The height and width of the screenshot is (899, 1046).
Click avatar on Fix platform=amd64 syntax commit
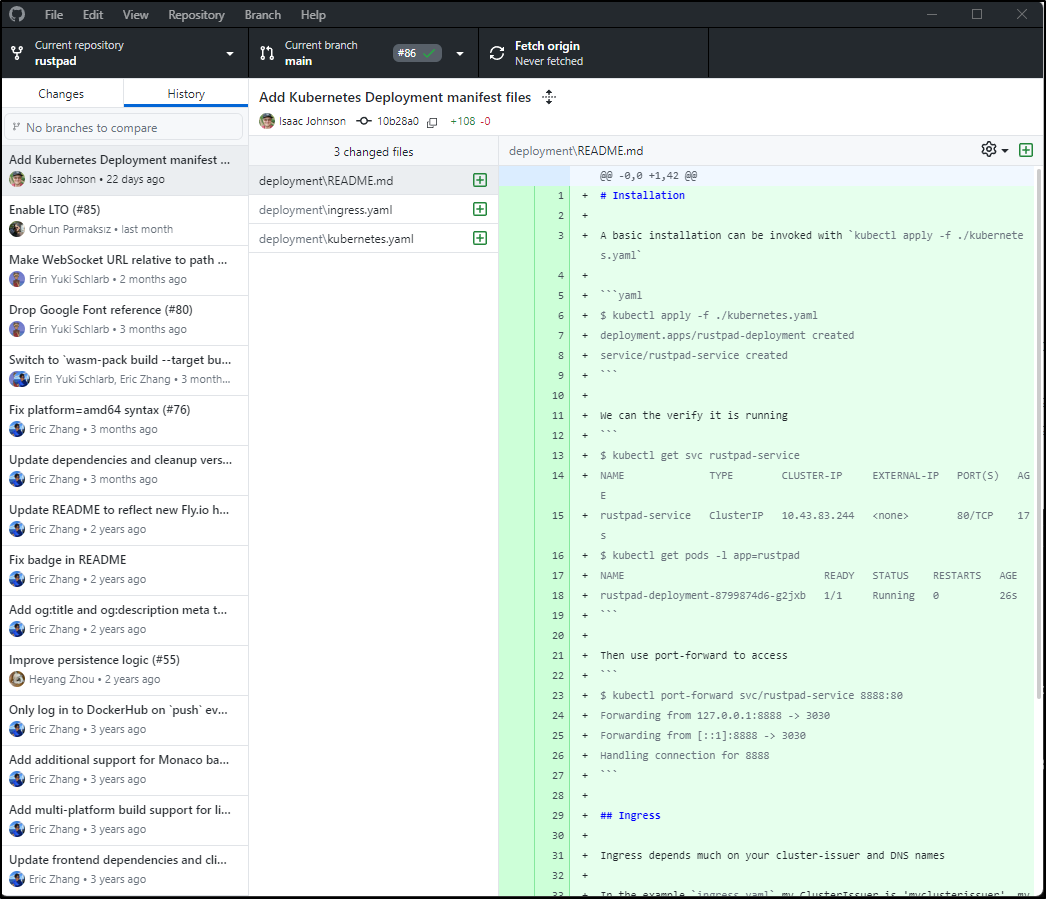[x=17, y=429]
